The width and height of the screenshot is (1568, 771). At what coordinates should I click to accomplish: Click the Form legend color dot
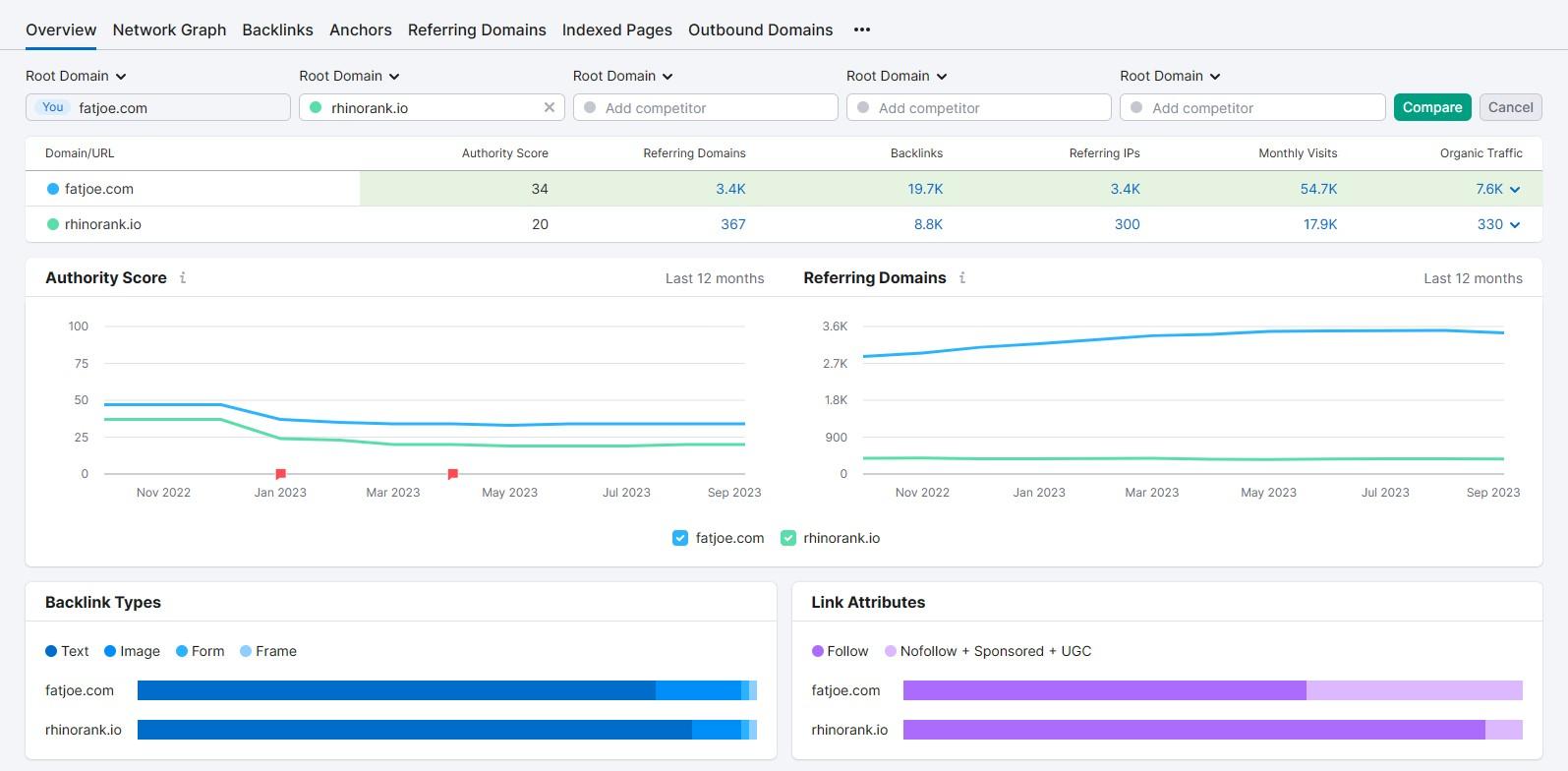[182, 651]
